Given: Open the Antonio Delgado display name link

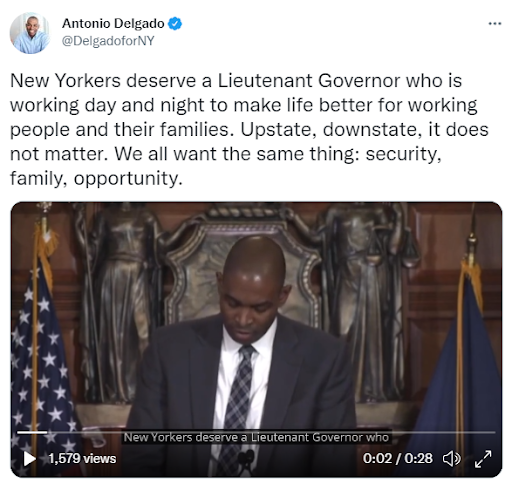Looking at the screenshot, I should (x=113, y=24).
